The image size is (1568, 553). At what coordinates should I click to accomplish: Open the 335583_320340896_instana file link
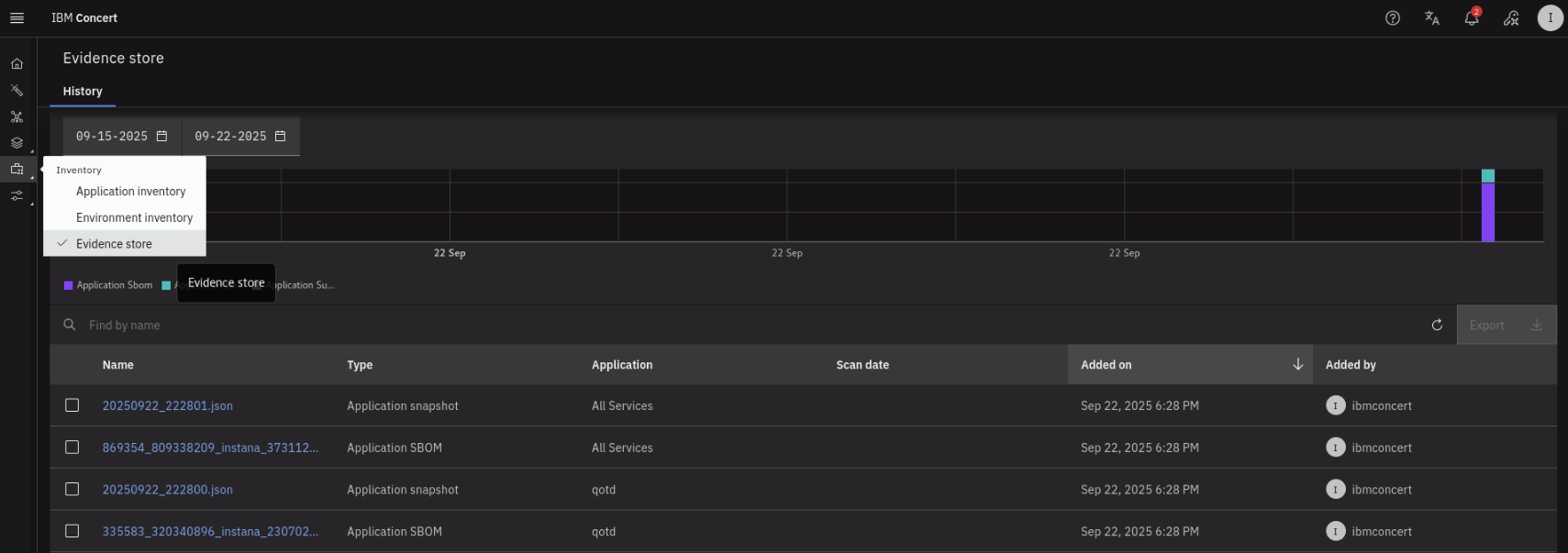point(210,532)
